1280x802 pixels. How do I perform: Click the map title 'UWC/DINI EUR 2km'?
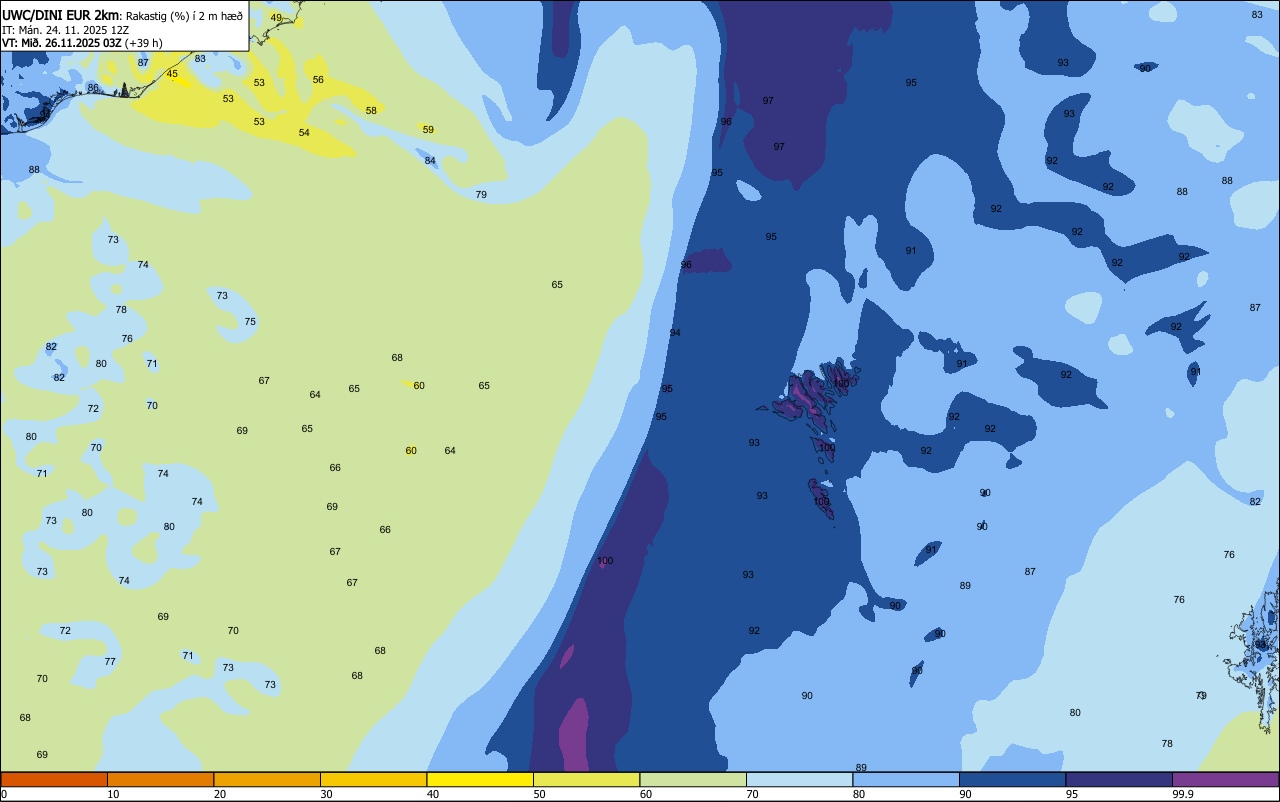click(62, 15)
